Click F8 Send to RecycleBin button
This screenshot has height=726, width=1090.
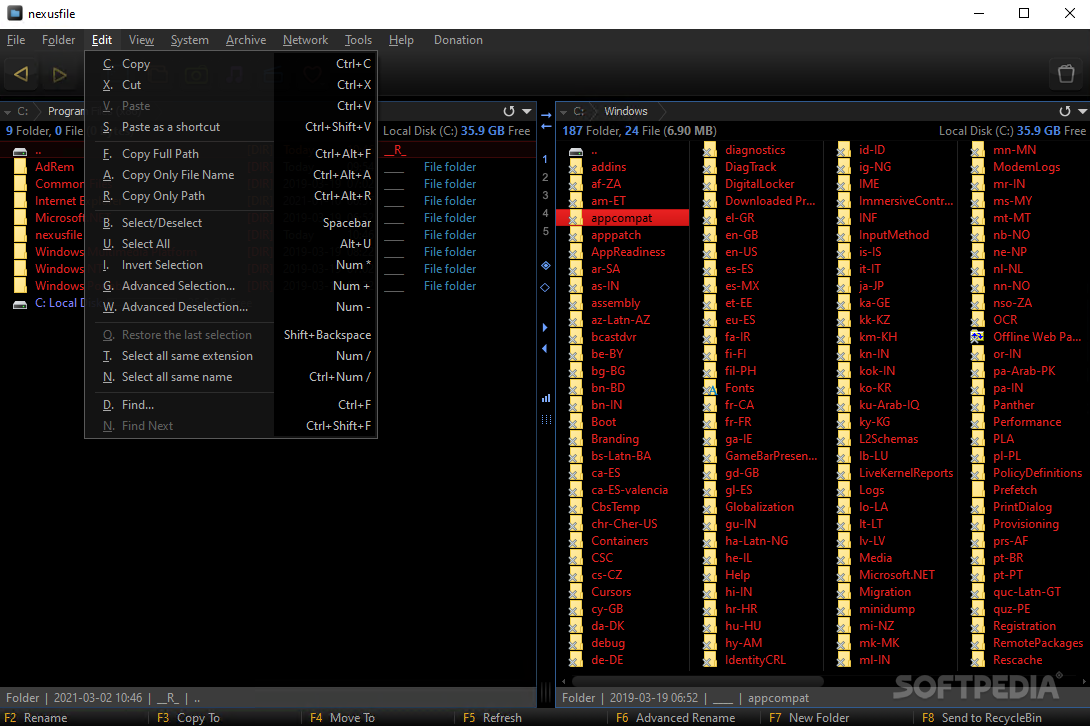tap(982, 718)
